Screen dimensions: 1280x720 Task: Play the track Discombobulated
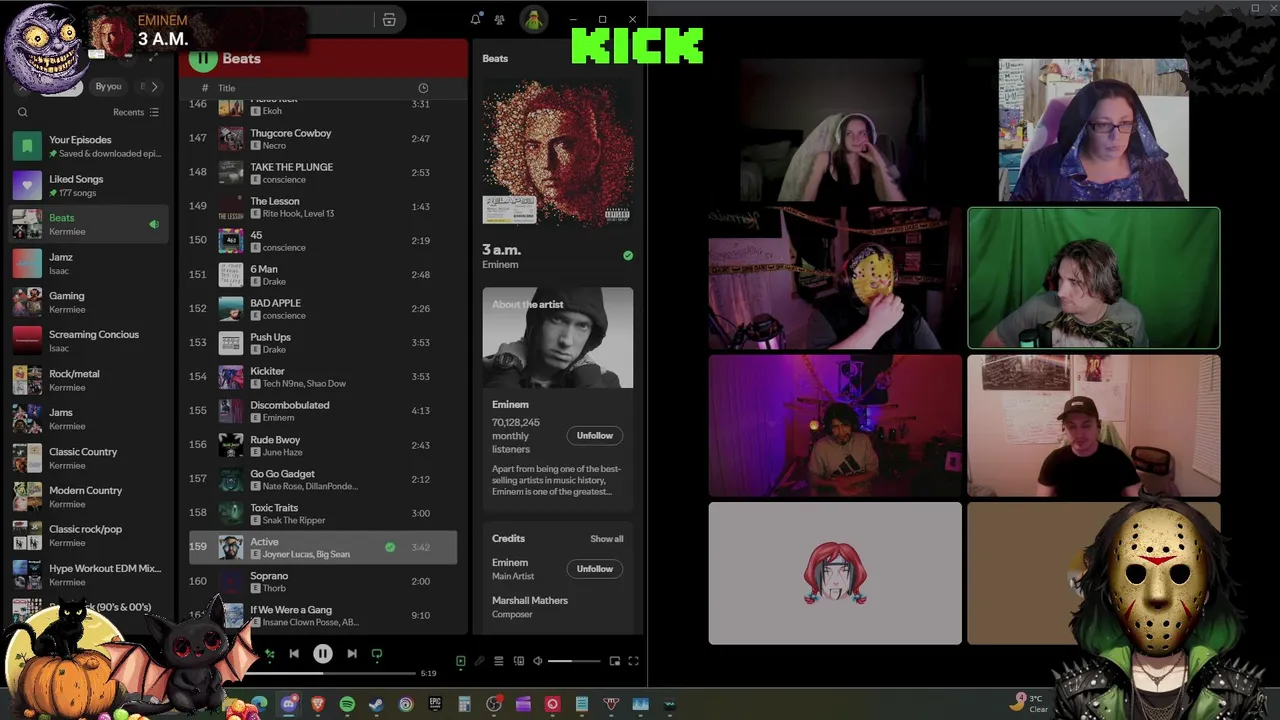tap(323, 411)
